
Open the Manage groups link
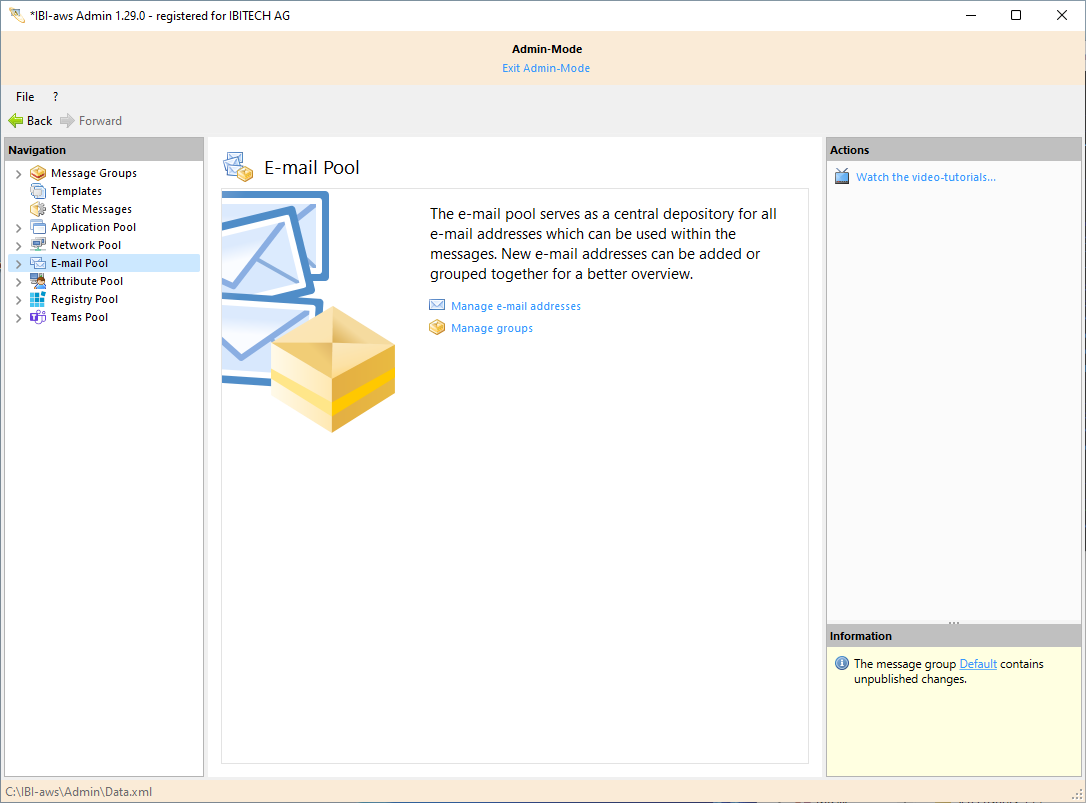tap(491, 328)
